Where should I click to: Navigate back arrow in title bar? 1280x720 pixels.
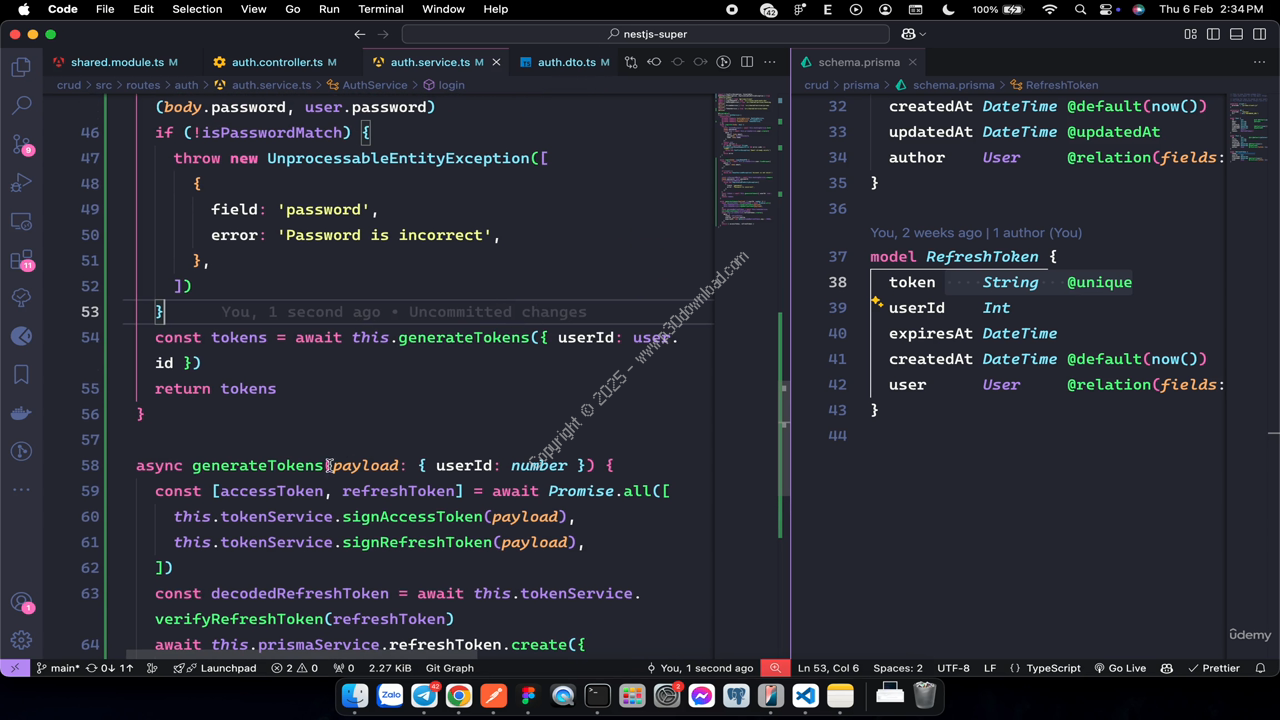pos(360,34)
